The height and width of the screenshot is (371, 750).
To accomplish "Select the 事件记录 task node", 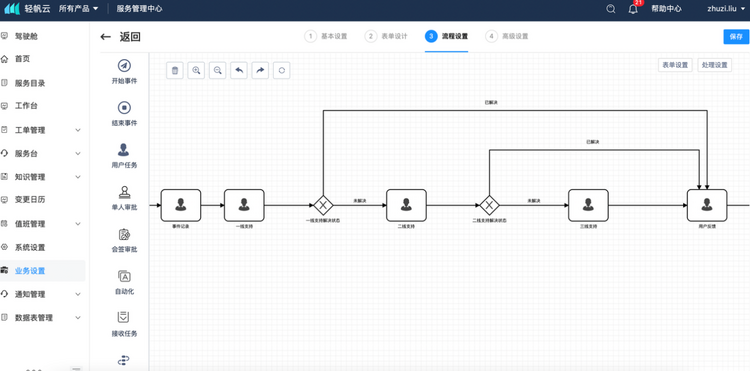I will (x=181, y=206).
